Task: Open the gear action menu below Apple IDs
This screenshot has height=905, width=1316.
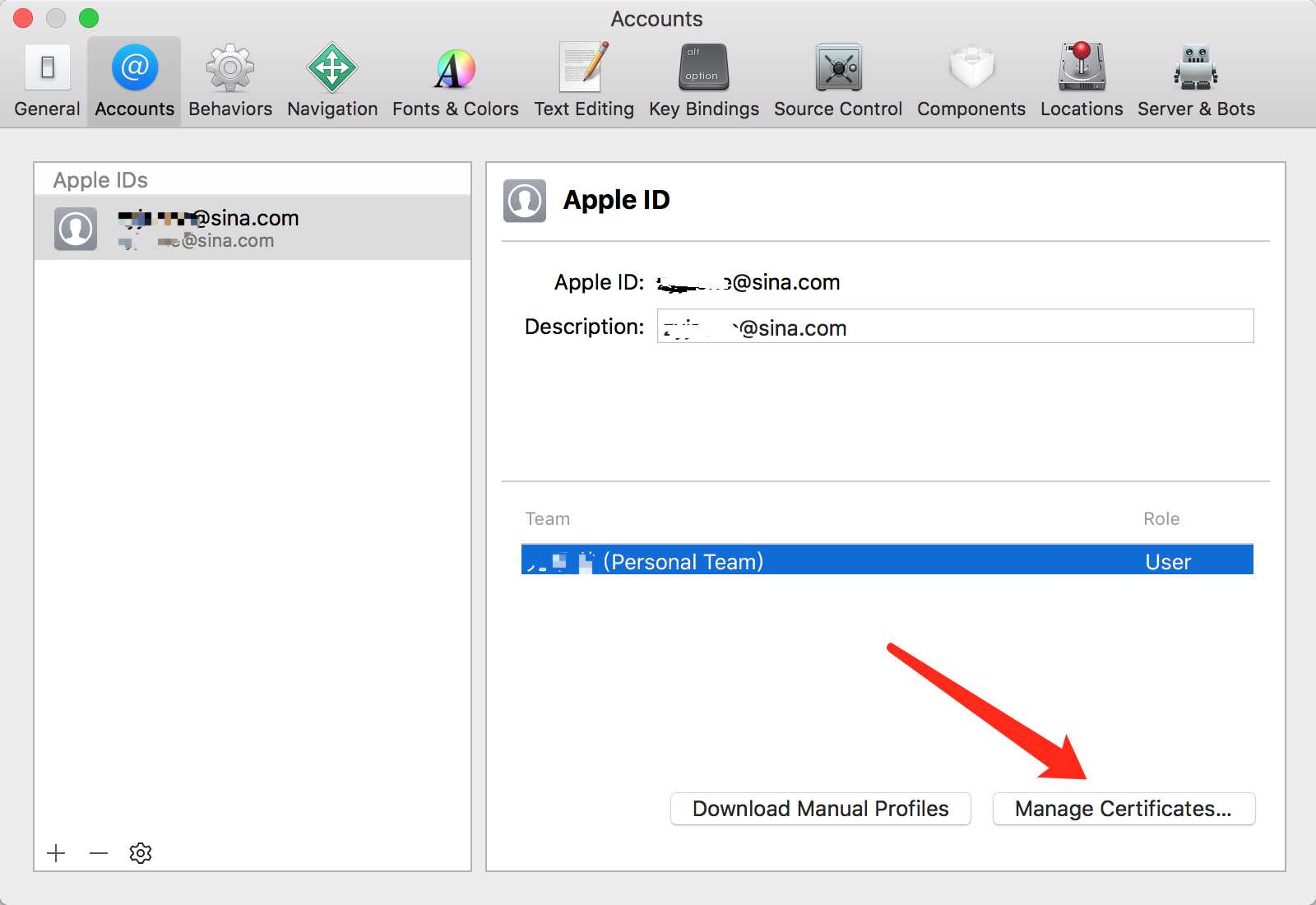Action: (x=141, y=853)
